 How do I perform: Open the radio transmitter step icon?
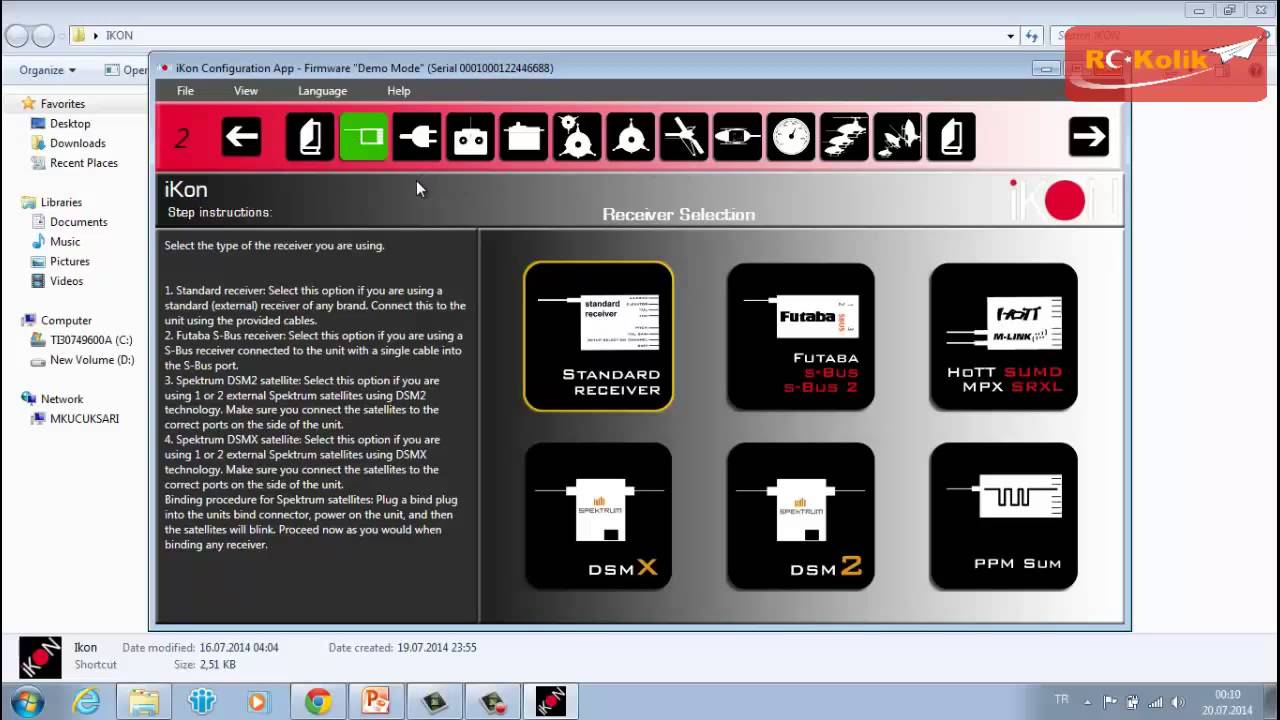point(471,137)
